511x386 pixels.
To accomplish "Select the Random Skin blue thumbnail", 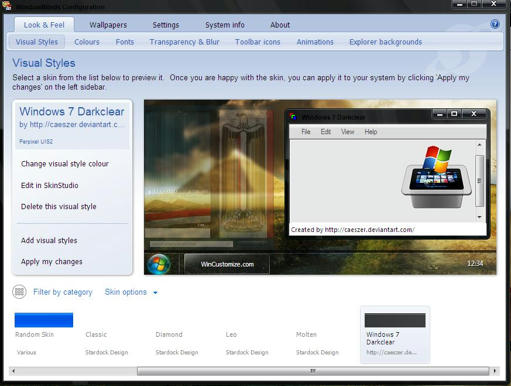I will [x=44, y=320].
